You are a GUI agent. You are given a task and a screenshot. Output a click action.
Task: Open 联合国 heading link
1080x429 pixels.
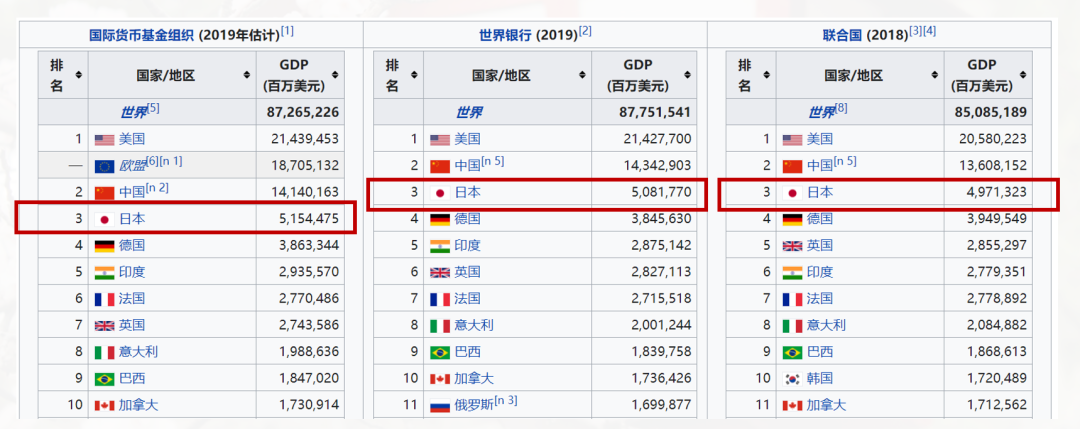(842, 34)
